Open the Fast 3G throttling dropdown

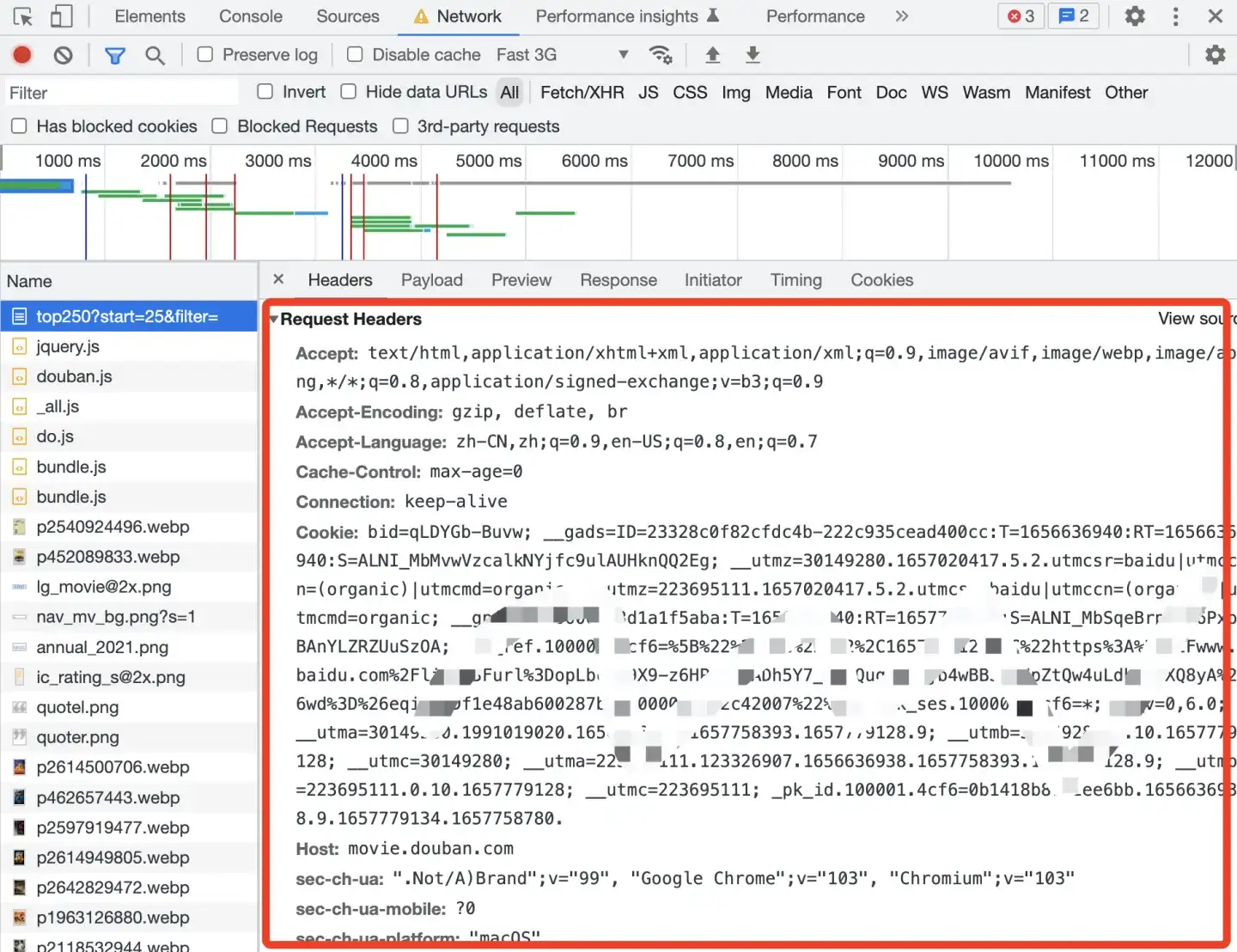tap(563, 55)
